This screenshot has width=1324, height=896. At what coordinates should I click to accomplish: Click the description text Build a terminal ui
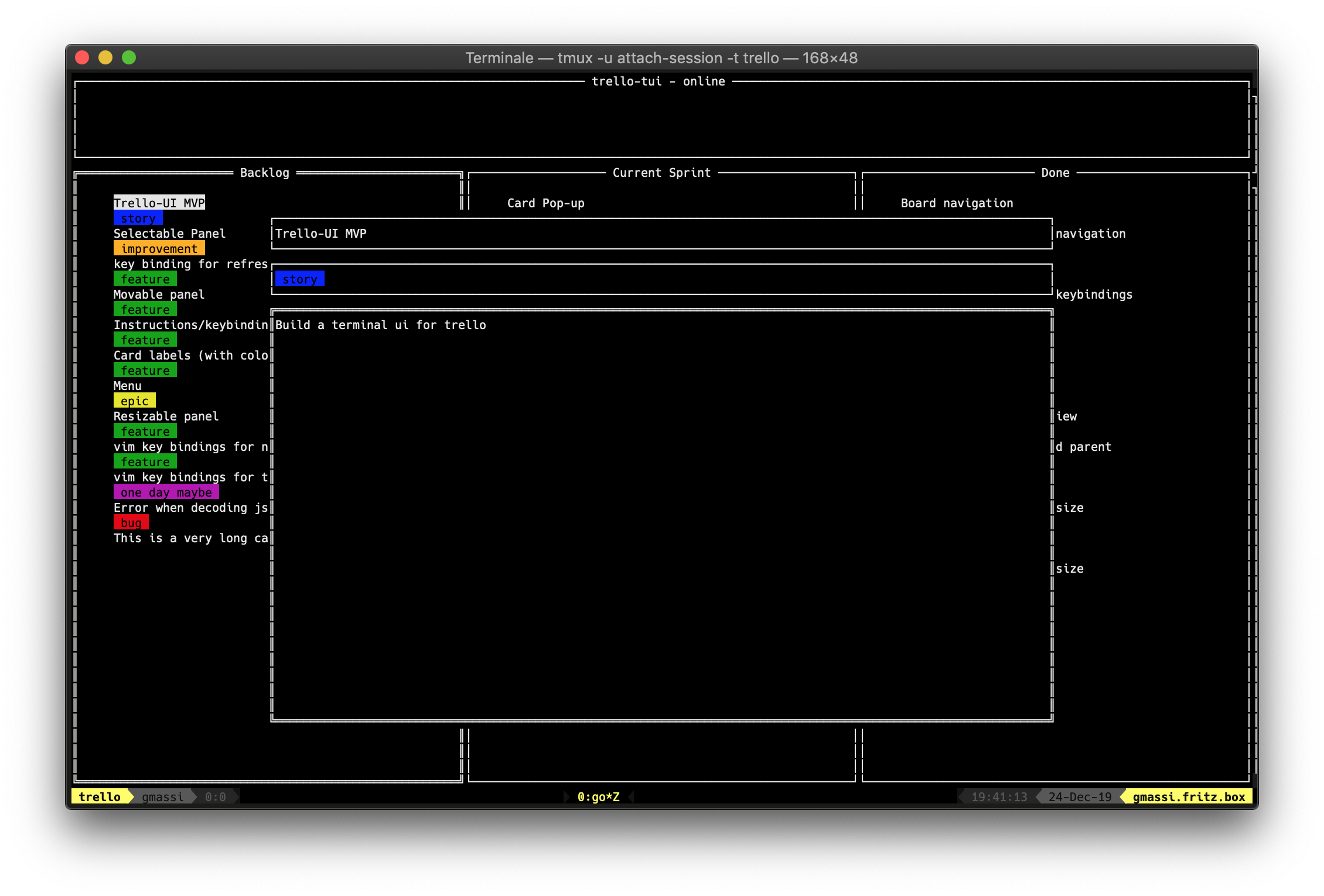[x=380, y=325]
